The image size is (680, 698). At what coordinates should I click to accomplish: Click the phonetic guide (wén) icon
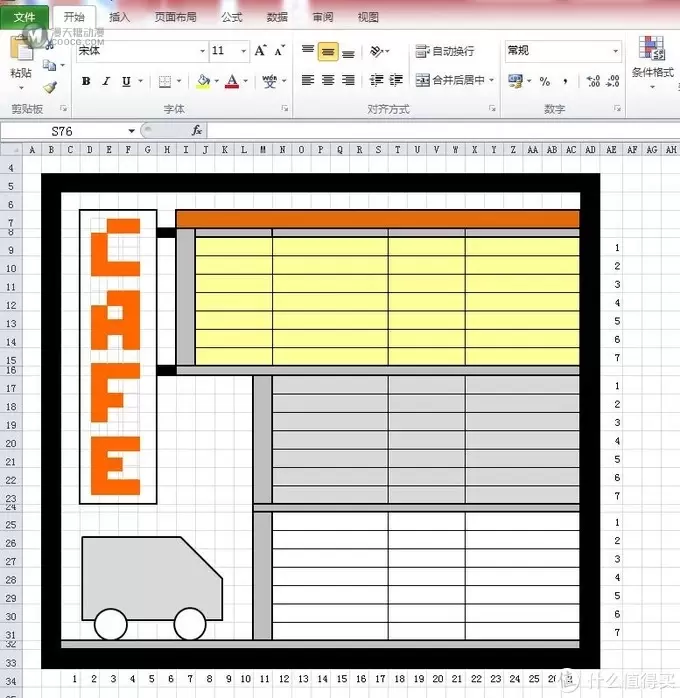pos(269,81)
